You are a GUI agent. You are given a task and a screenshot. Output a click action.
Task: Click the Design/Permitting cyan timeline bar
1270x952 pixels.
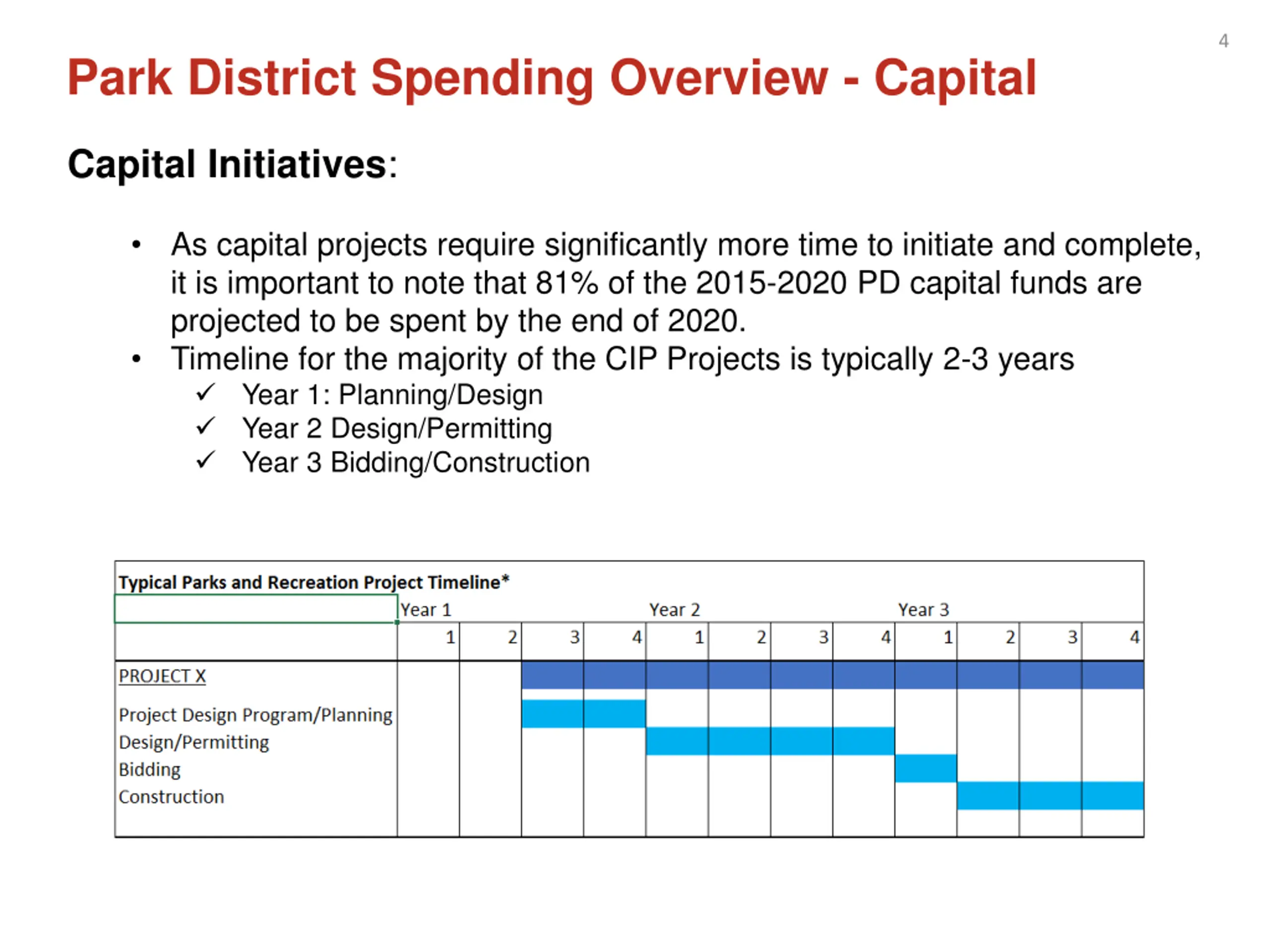(770, 741)
